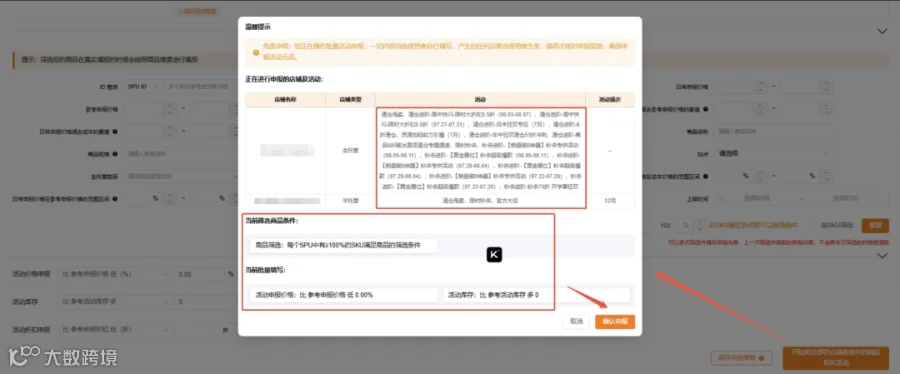Open the 全托管类目 category dropdown
This screenshot has width=900, height=374.
181,176
